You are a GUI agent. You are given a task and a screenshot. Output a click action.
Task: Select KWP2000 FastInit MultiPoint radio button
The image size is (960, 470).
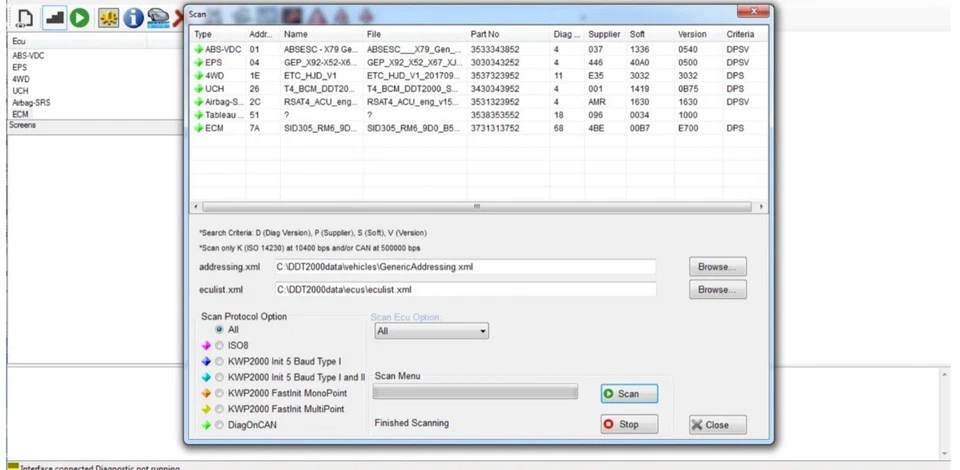tap(219, 409)
